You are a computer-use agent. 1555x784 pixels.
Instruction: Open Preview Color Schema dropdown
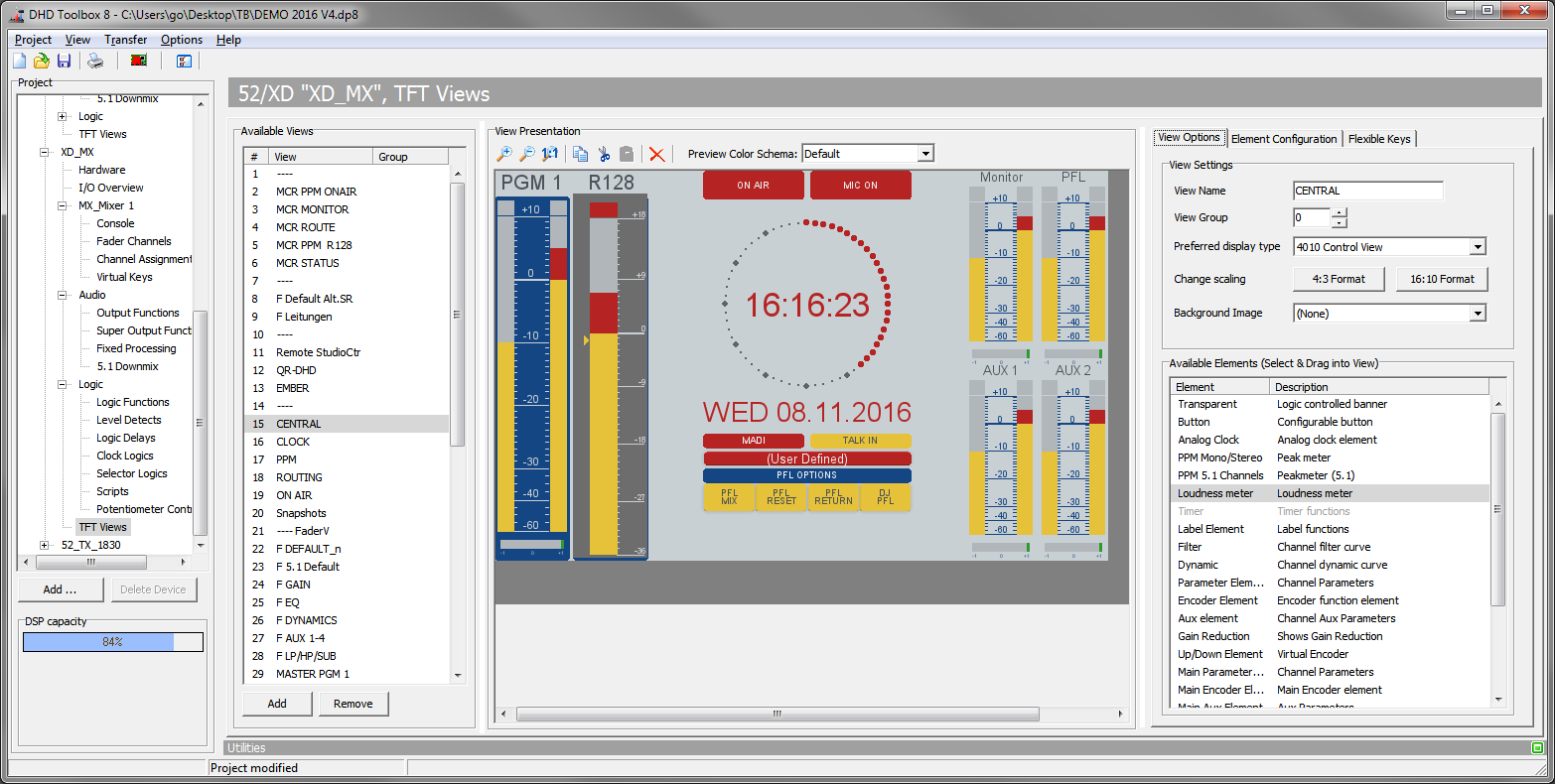click(x=925, y=154)
